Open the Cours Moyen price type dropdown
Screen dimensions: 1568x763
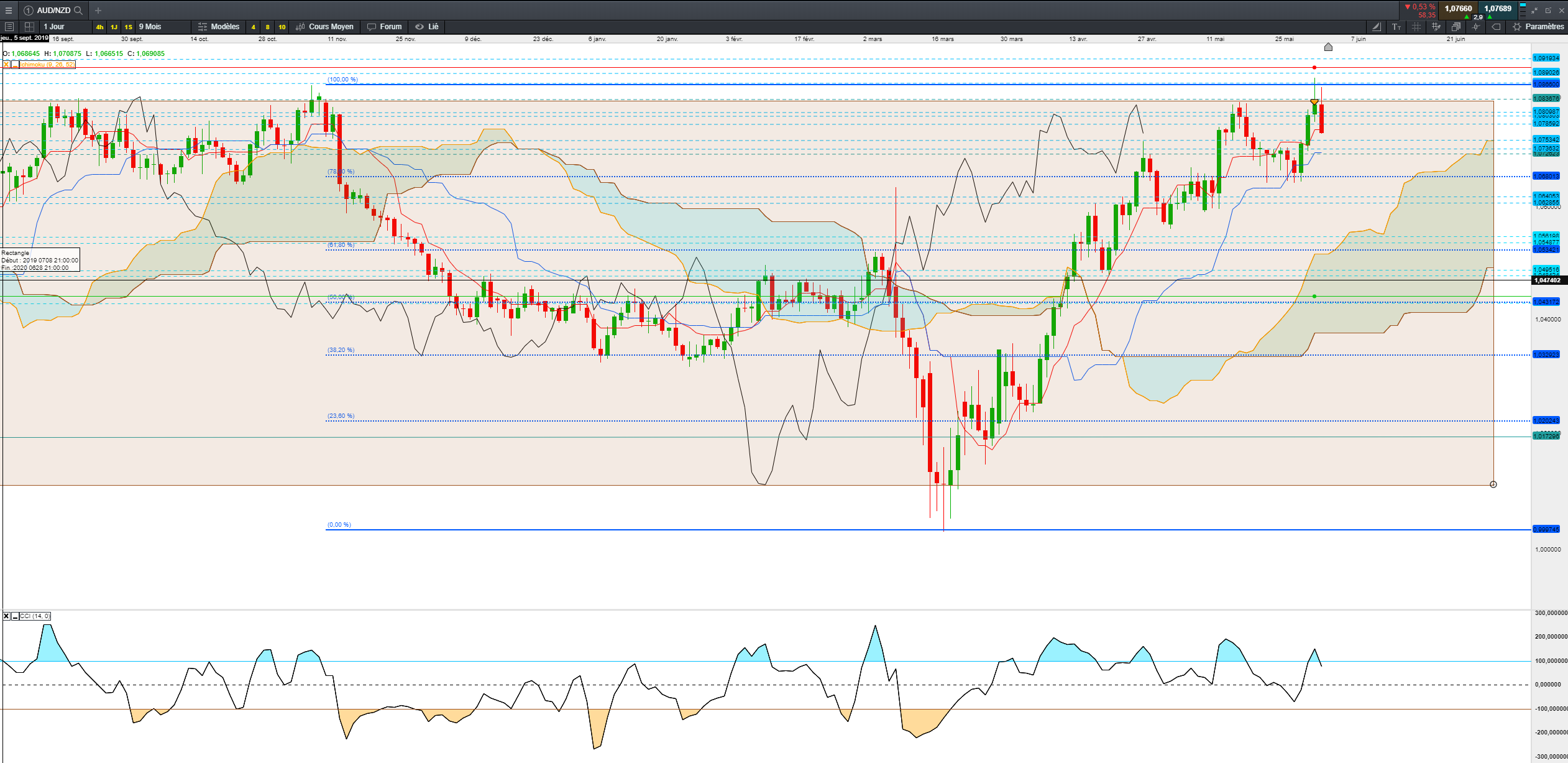pyautogui.click(x=324, y=27)
